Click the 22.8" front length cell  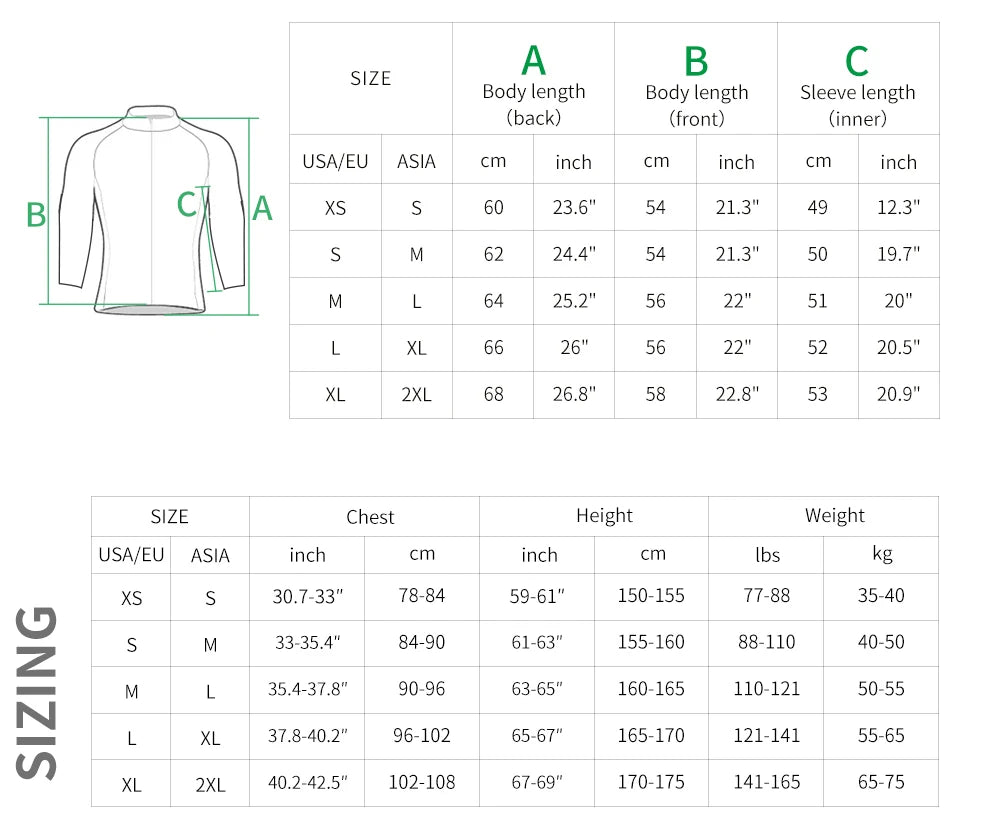click(x=736, y=394)
